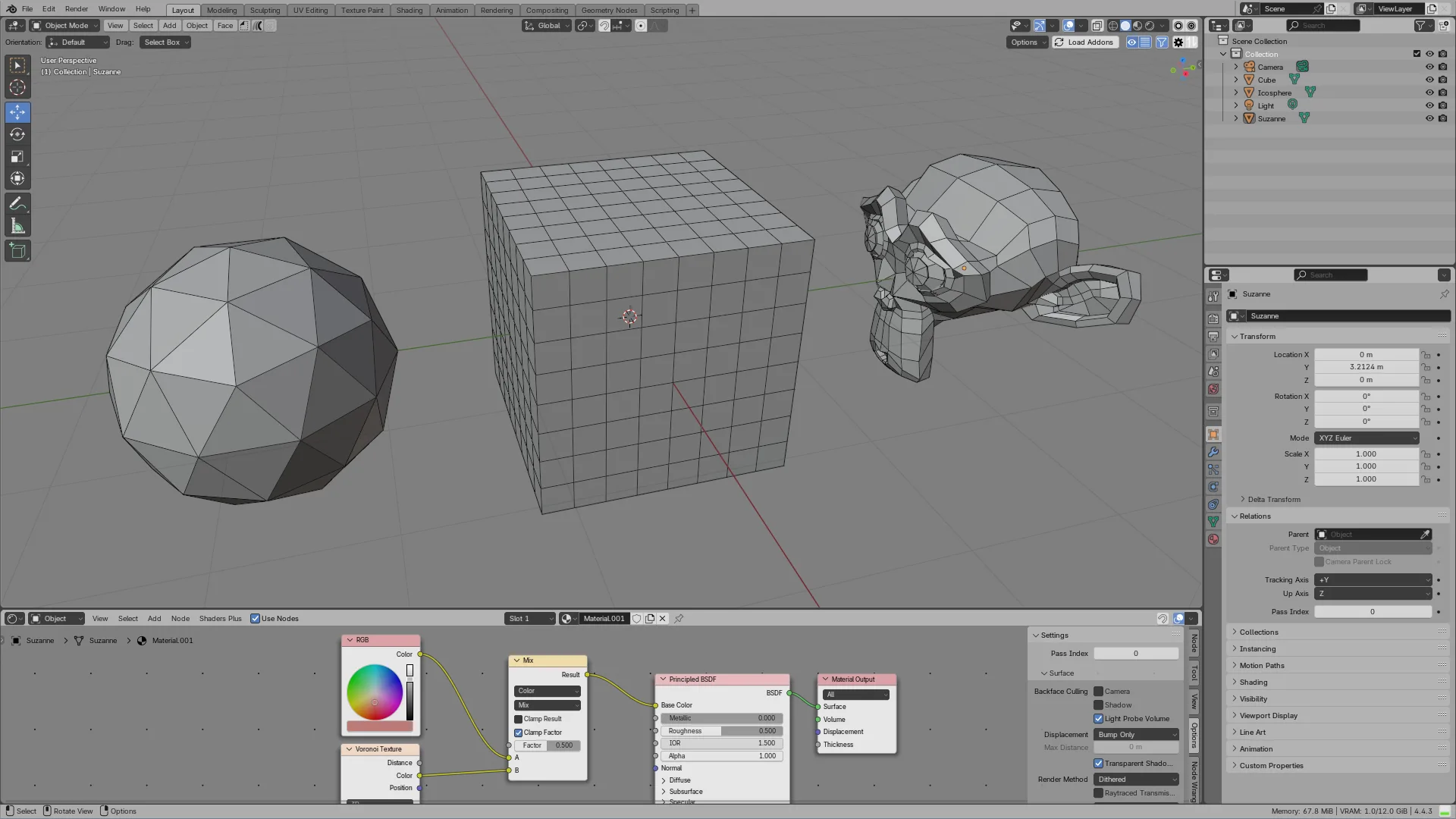Click the Blender logo menu

tap(11, 9)
